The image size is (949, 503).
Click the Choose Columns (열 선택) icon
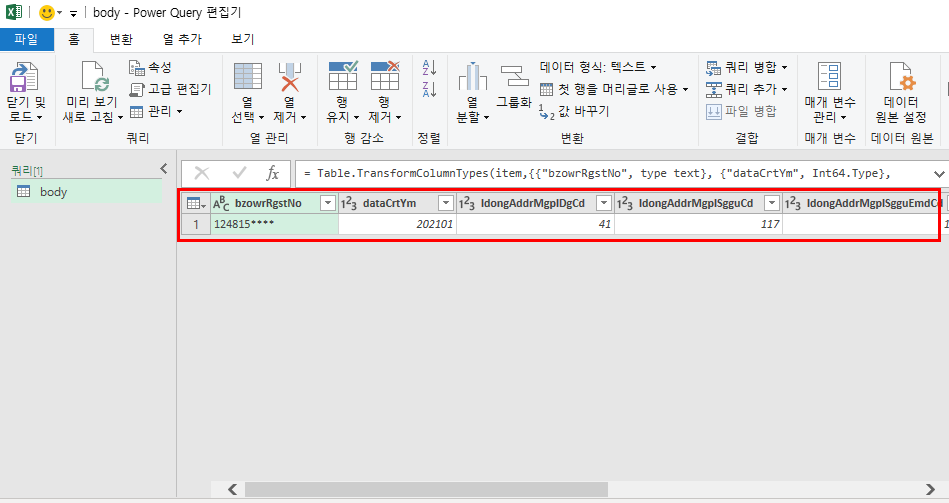point(248,76)
